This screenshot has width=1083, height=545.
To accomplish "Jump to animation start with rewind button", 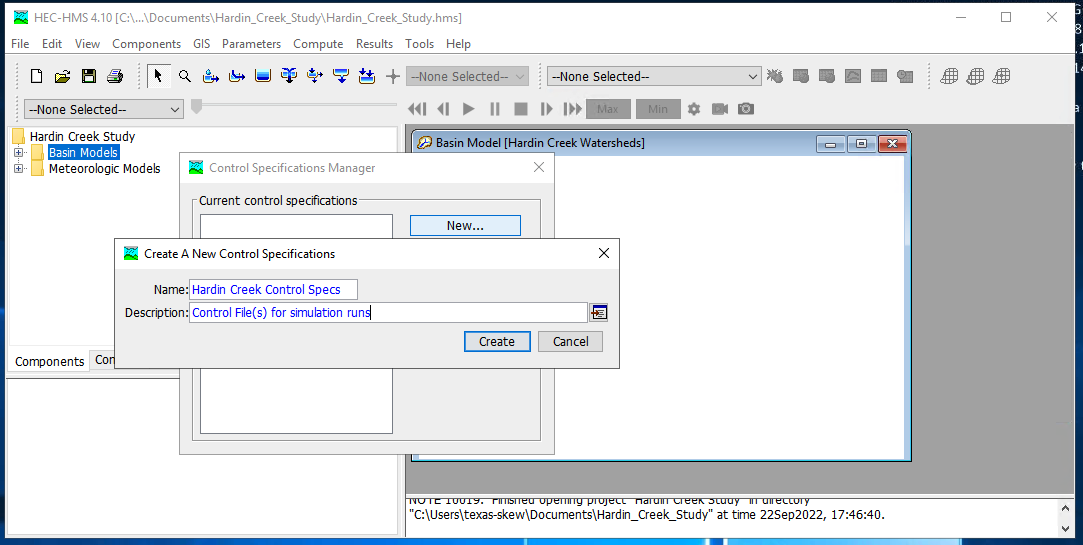I will 417,109.
